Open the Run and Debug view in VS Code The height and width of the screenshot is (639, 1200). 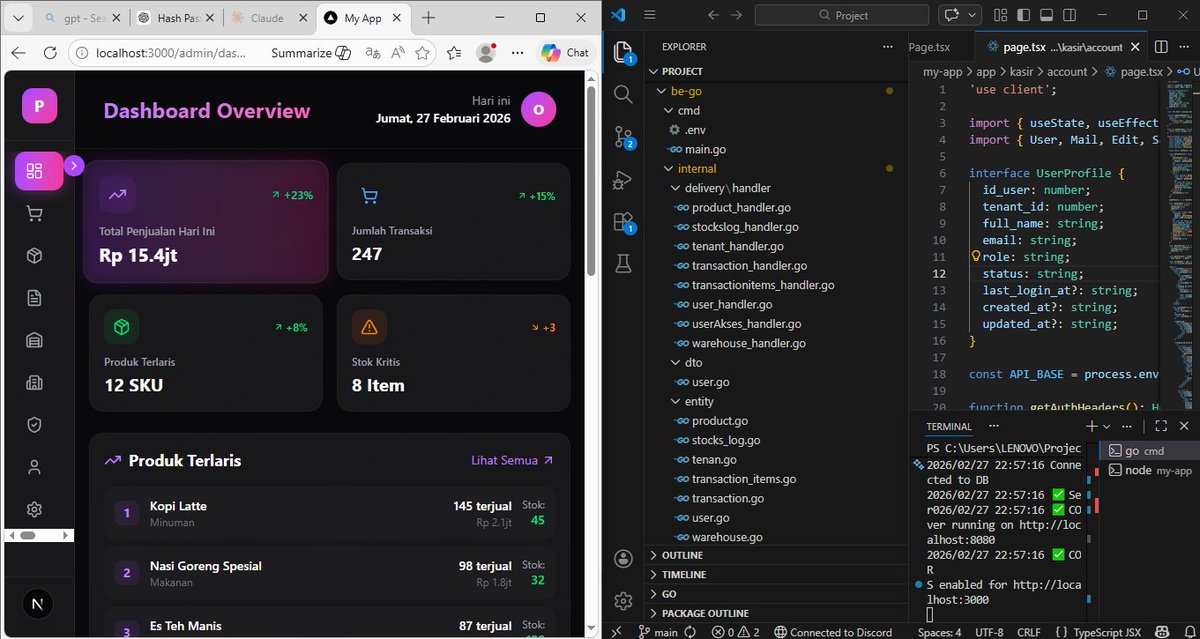(622, 179)
